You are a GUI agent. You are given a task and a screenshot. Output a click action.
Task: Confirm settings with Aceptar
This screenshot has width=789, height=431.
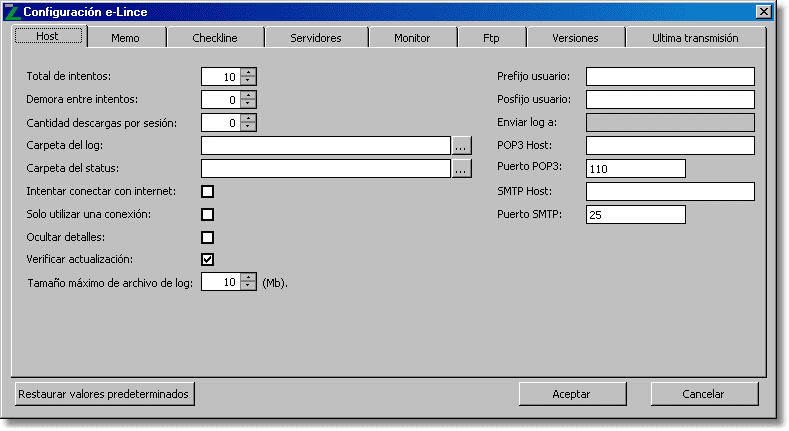tap(572, 394)
